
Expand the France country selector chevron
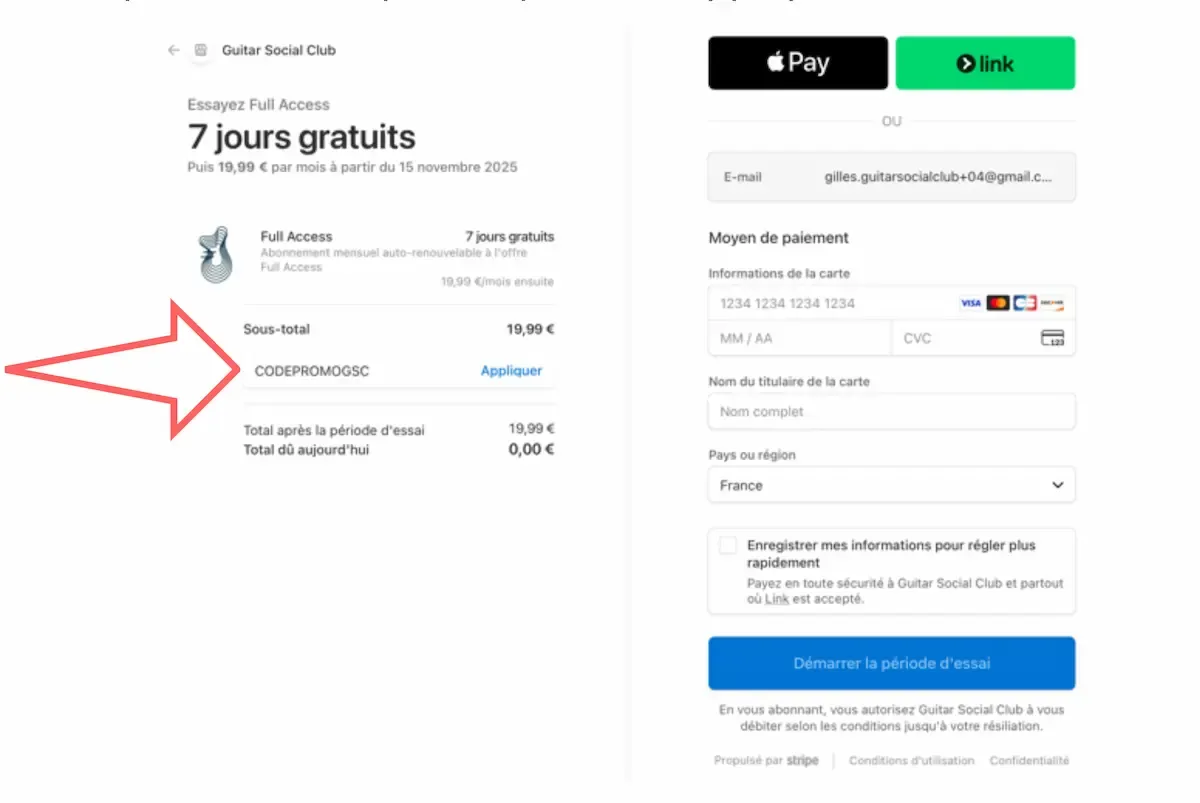click(x=1057, y=485)
